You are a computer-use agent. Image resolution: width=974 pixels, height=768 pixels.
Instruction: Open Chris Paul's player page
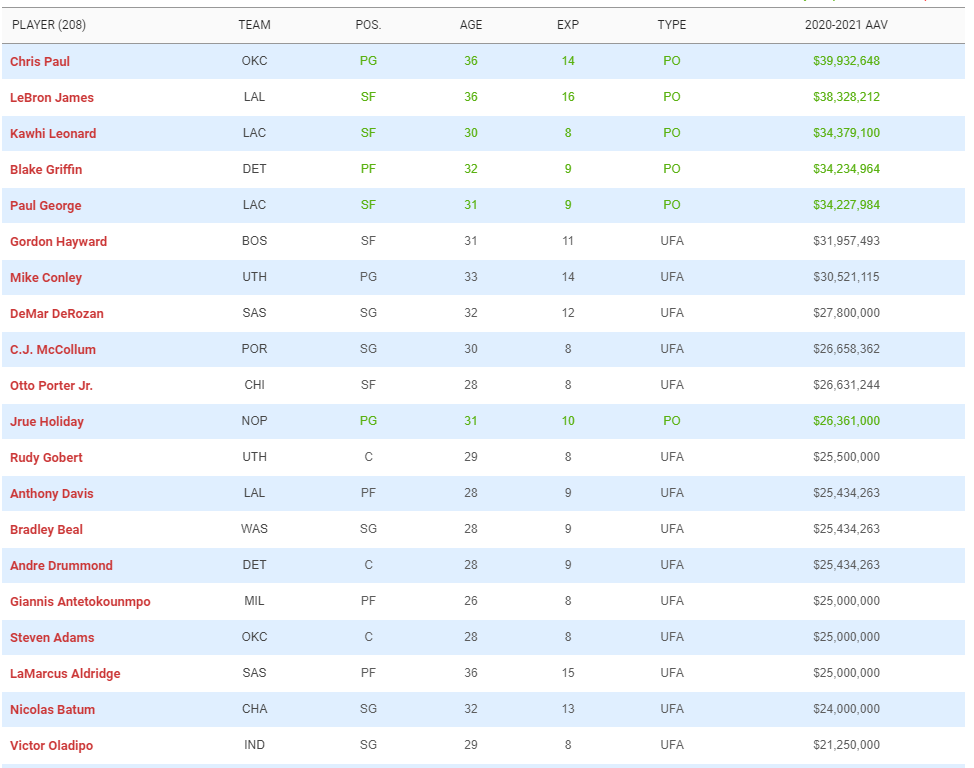40,62
